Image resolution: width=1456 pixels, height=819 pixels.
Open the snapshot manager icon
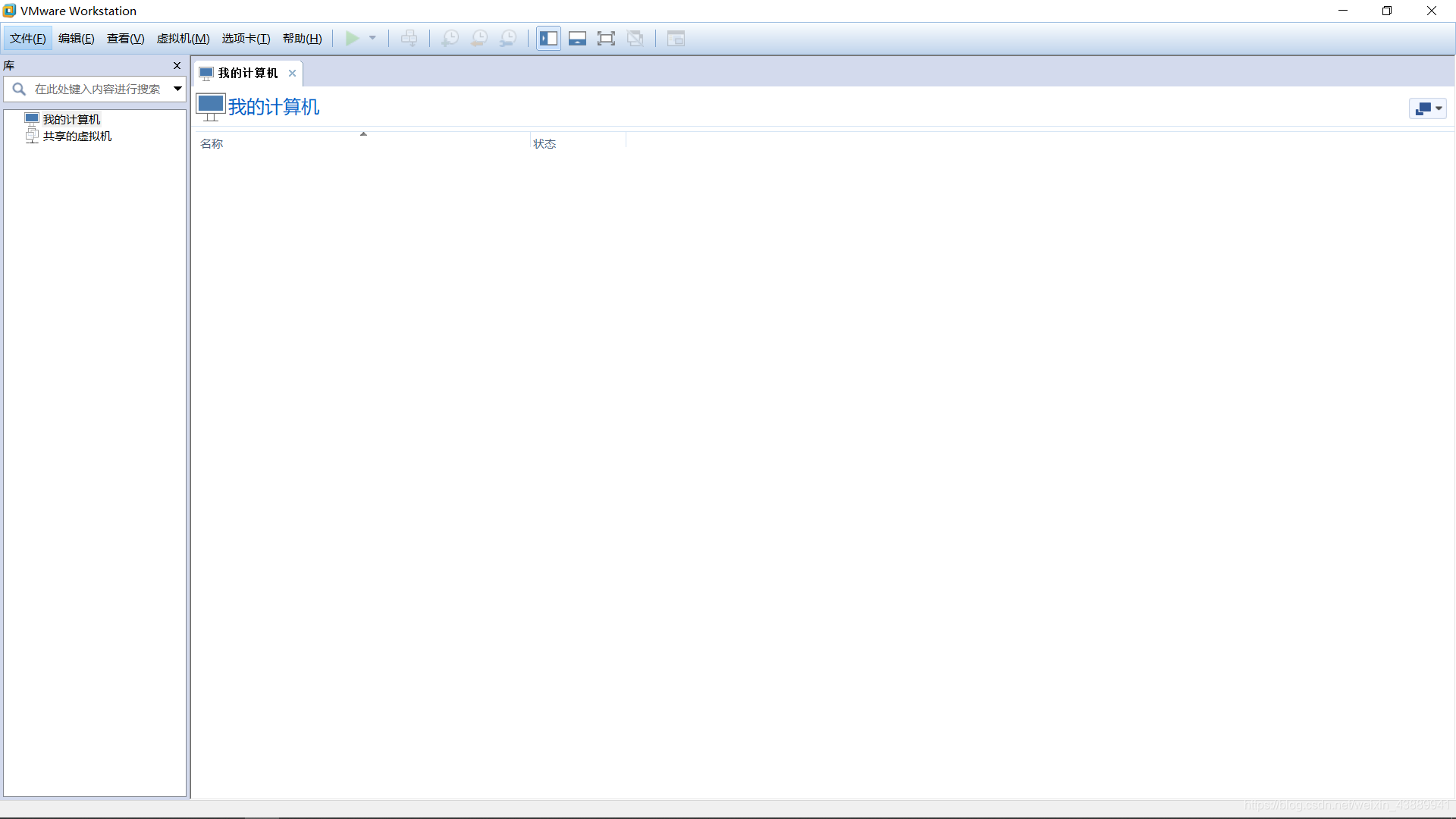tap(508, 39)
